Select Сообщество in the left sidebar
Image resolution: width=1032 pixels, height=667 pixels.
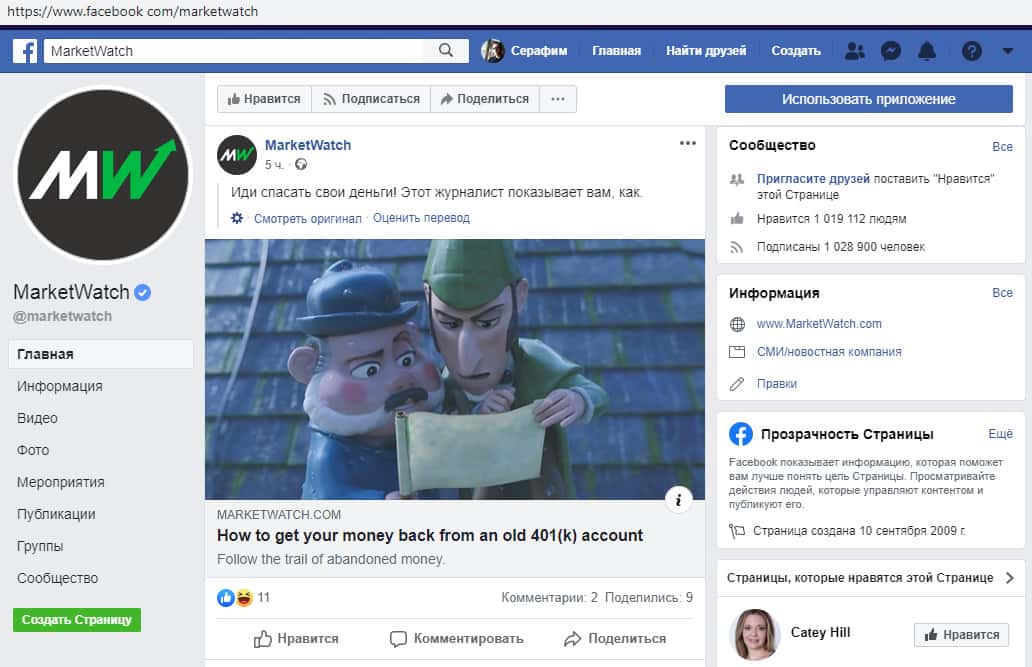[57, 578]
